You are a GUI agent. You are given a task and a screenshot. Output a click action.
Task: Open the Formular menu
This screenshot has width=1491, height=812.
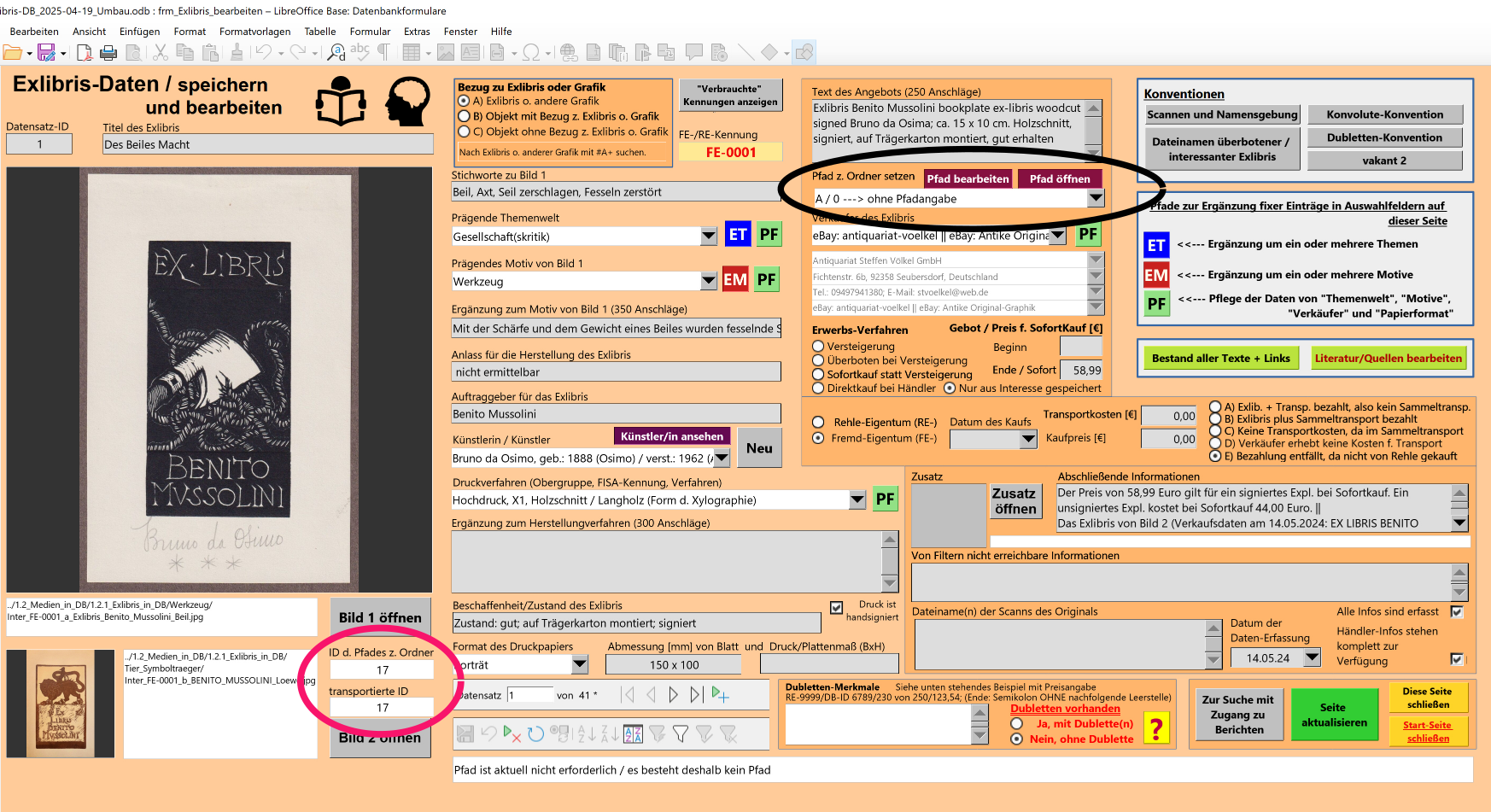pyautogui.click(x=370, y=32)
